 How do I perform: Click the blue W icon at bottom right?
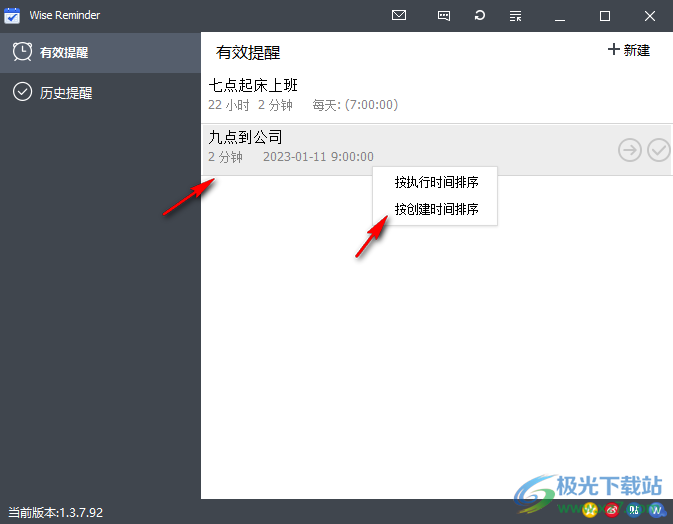[x=657, y=511]
